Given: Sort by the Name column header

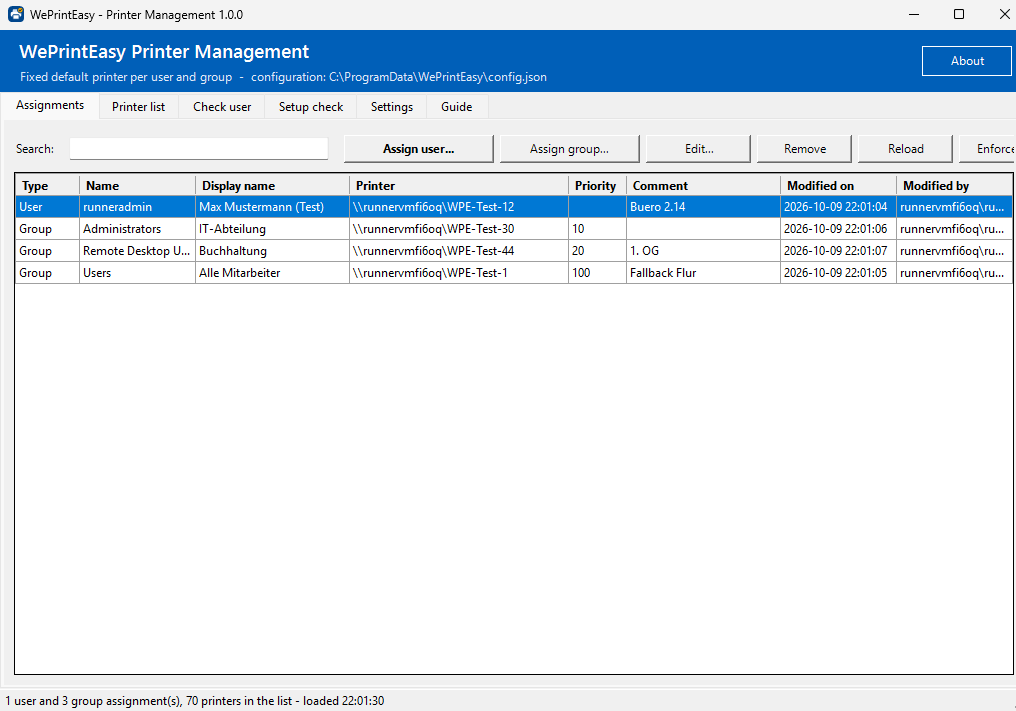Looking at the screenshot, I should (137, 185).
